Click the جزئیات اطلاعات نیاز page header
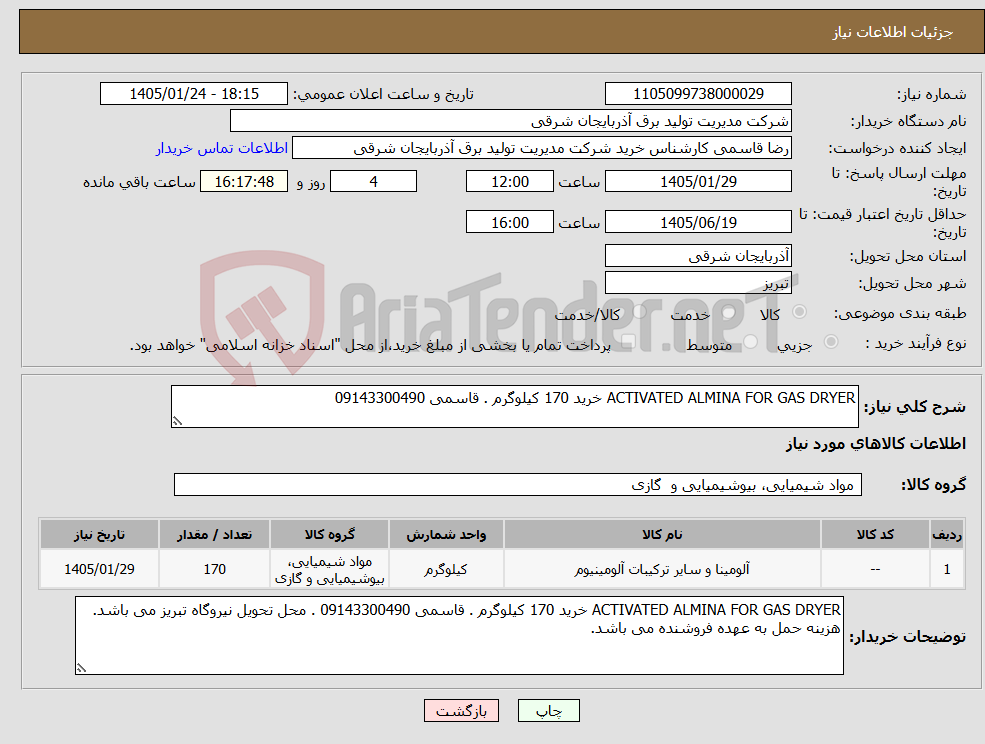This screenshot has width=985, height=744. tap(892, 32)
